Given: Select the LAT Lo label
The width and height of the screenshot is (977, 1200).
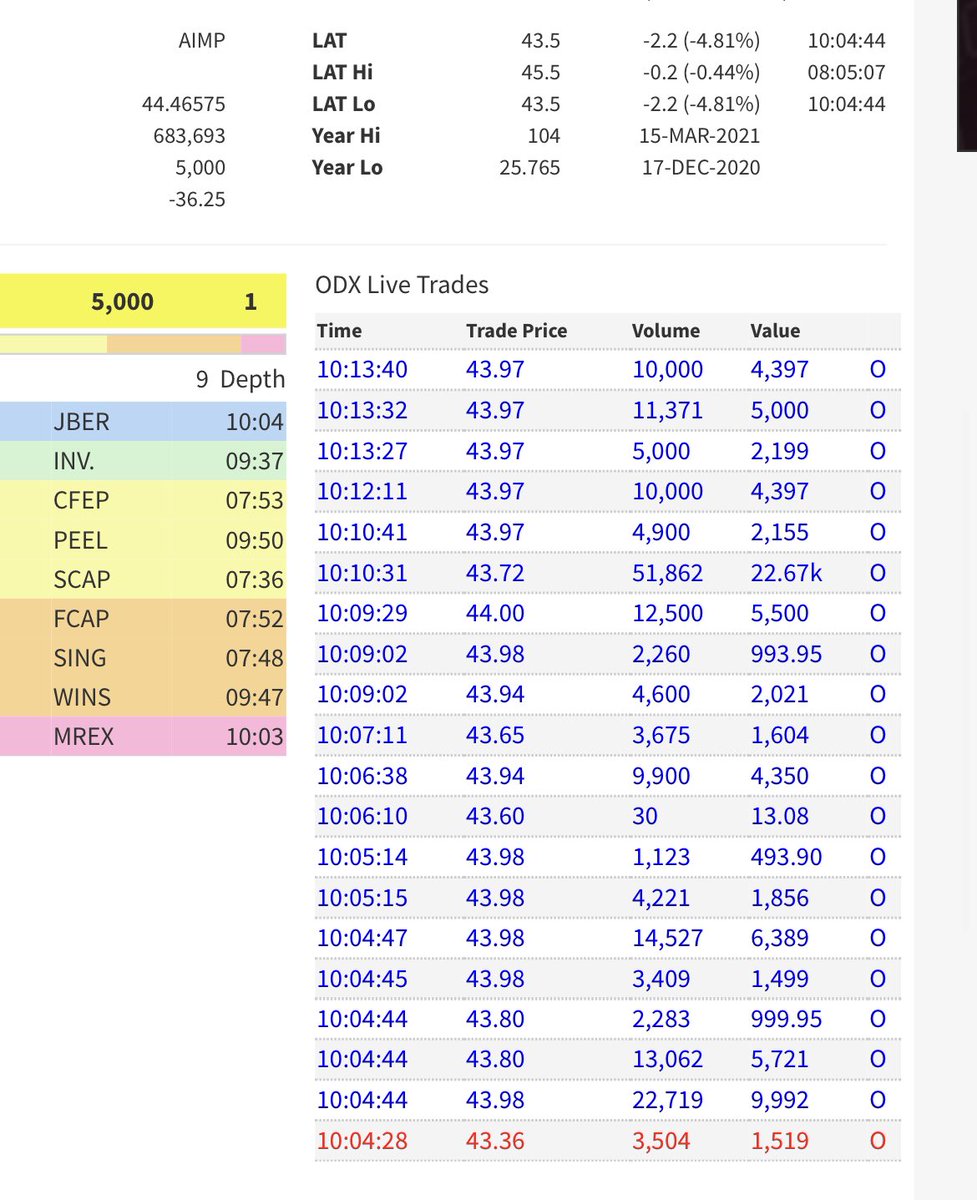Looking at the screenshot, I should click(x=343, y=104).
